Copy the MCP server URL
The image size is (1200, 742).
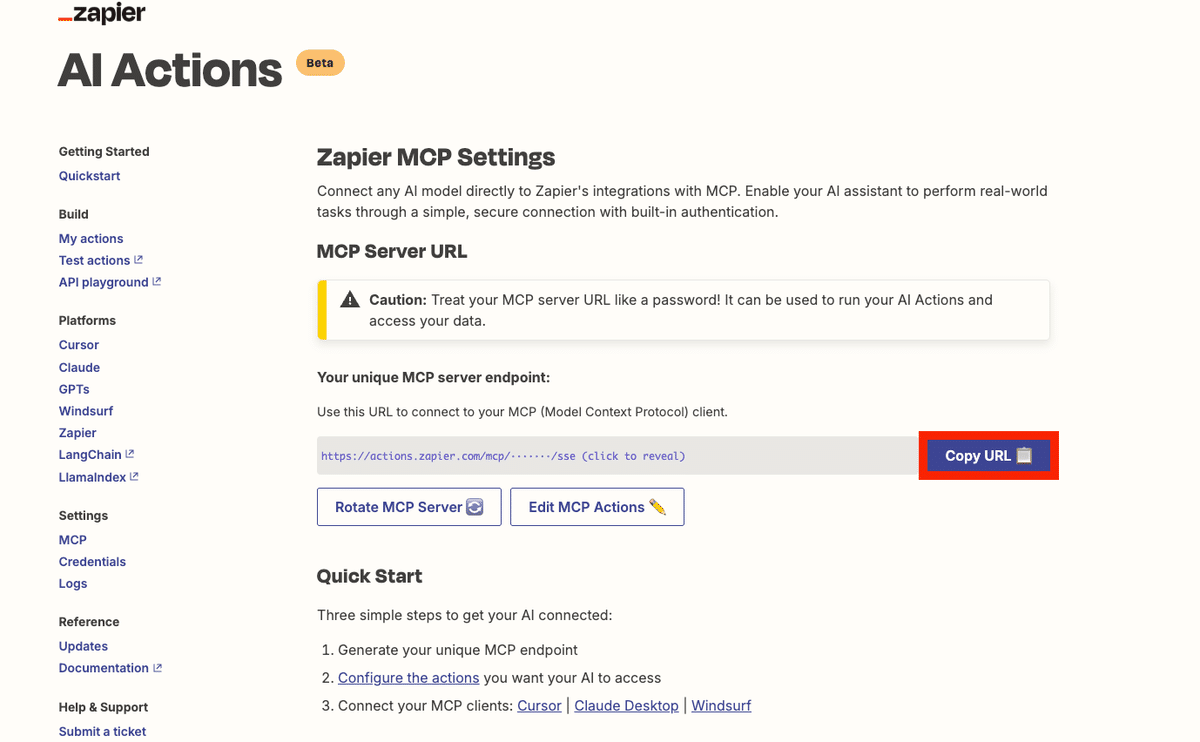click(988, 455)
